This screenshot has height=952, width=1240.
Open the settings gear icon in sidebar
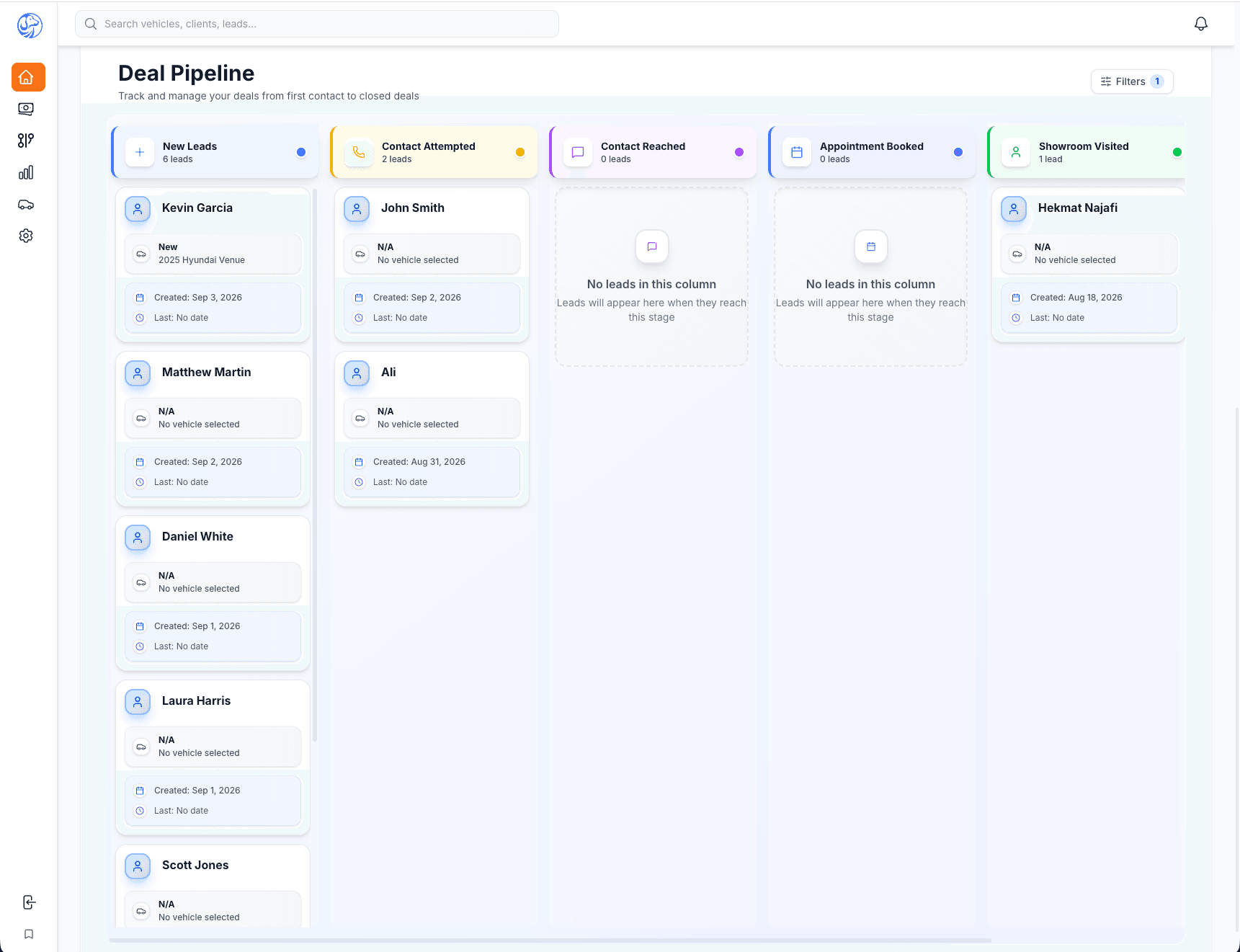pyautogui.click(x=26, y=236)
